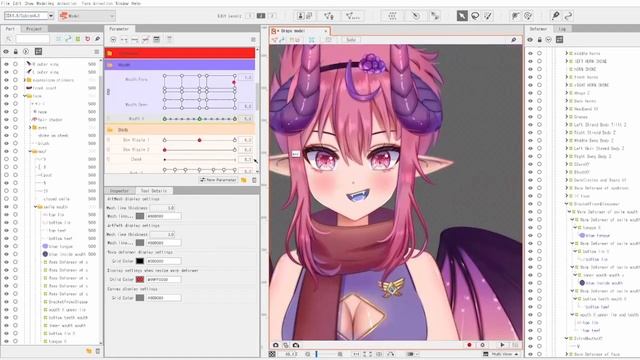
Task: Click the red overlap Grid Color swatch
Action: (x=140, y=279)
